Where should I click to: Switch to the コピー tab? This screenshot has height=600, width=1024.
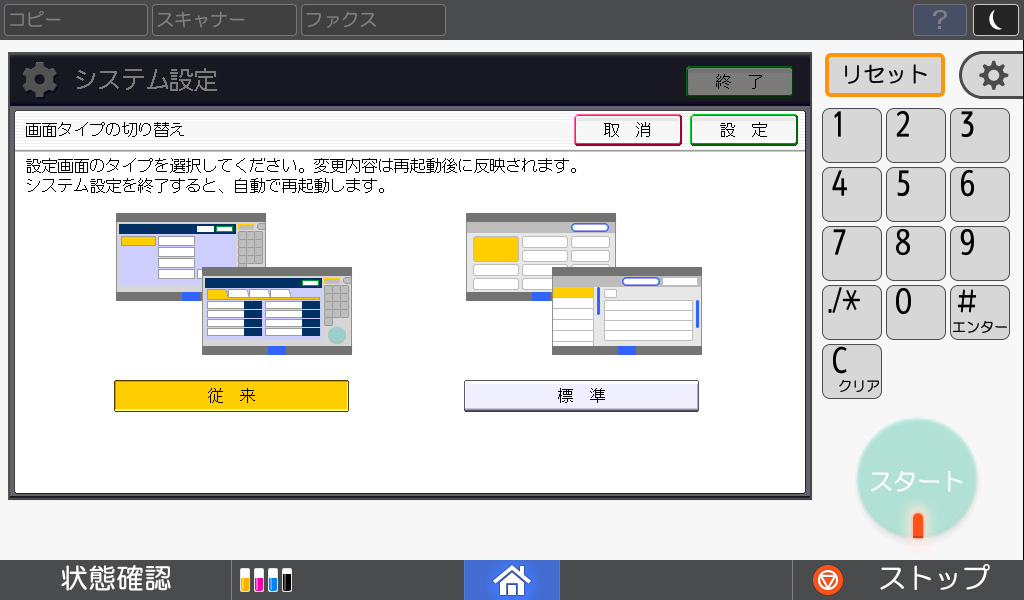[x=76, y=20]
